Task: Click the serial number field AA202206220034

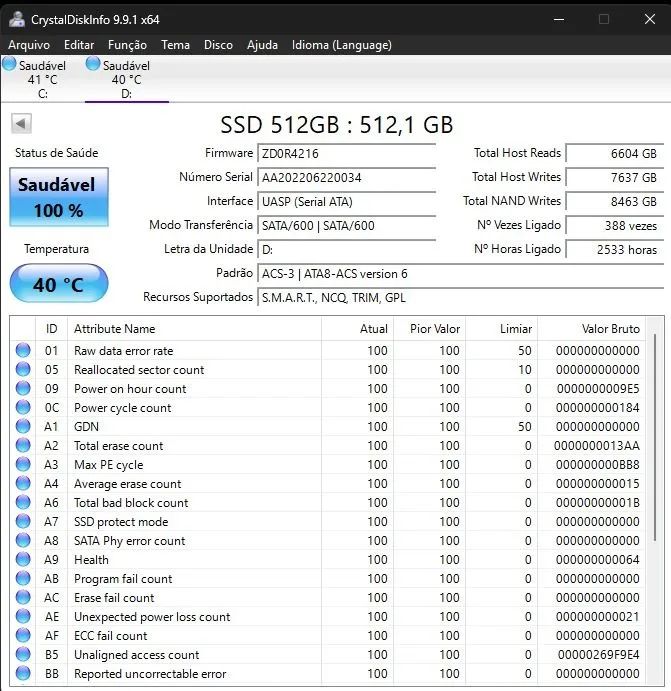Action: click(347, 178)
